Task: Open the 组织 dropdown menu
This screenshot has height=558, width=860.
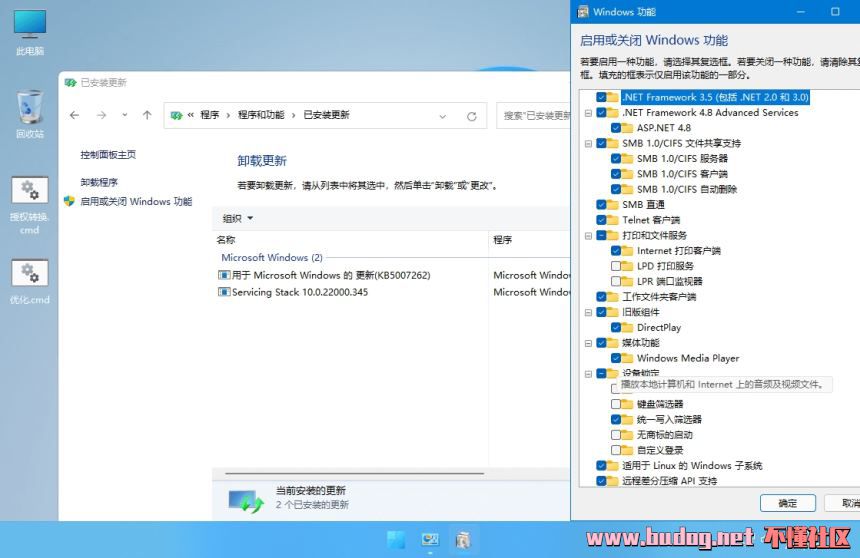Action: click(x=237, y=218)
